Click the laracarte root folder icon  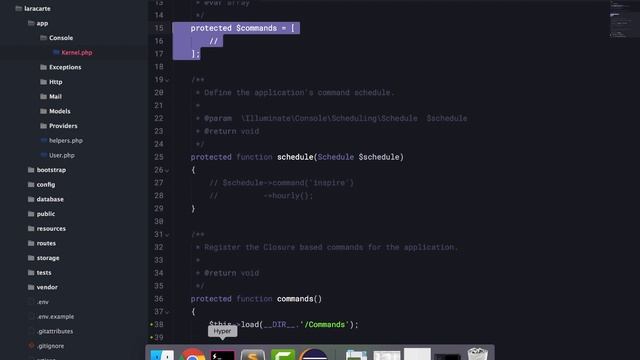(19, 8)
